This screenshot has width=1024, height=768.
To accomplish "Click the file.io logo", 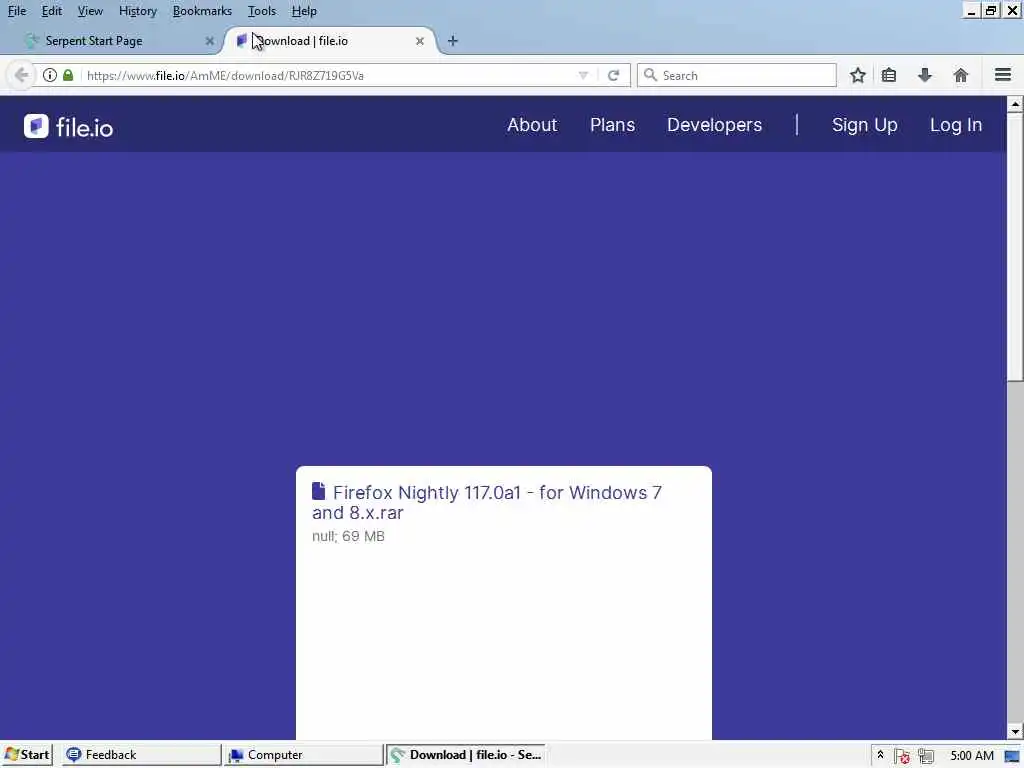I will [x=69, y=127].
